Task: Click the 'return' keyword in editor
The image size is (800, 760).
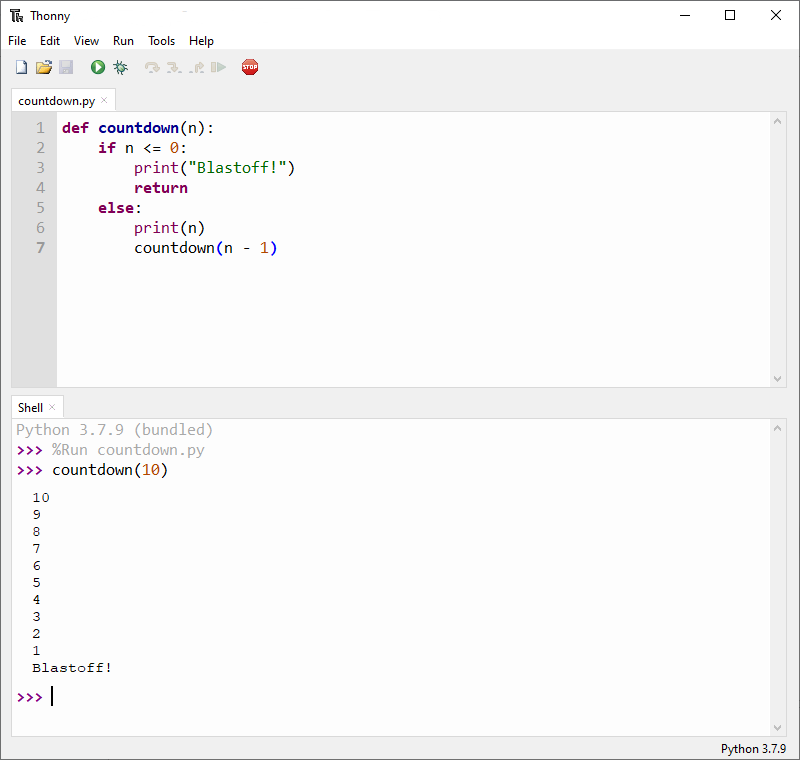Action: [161, 188]
